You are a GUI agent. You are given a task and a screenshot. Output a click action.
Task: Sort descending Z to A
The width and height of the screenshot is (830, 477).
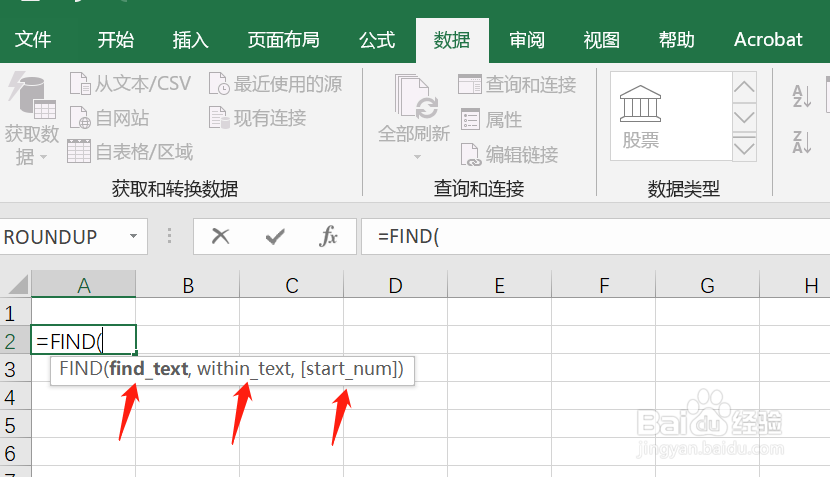(x=801, y=142)
